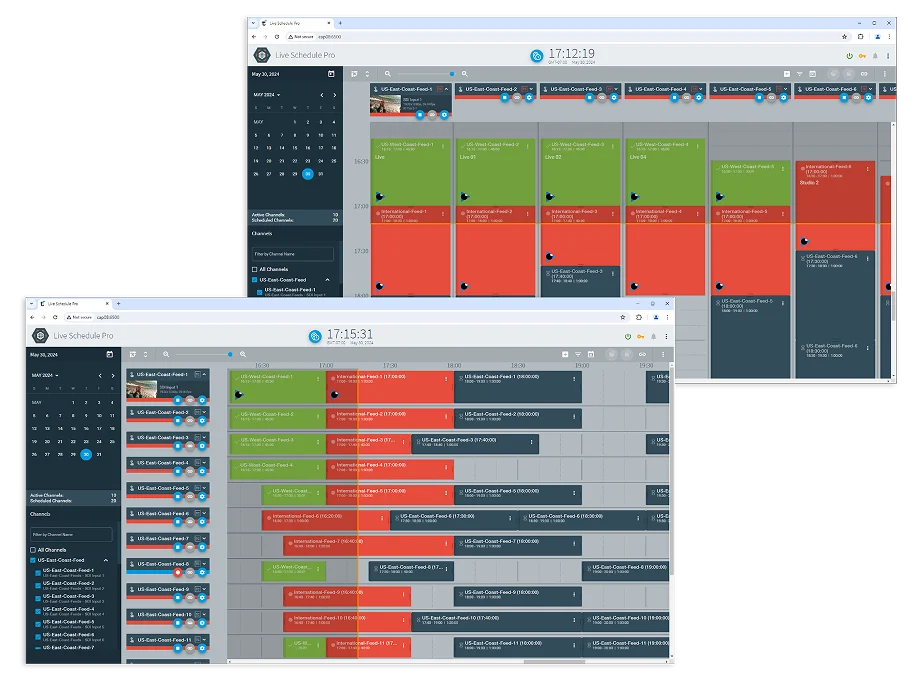Adjust zoom slider handle in front window toolbar
This screenshot has height=698, width=924.
click(x=230, y=354)
